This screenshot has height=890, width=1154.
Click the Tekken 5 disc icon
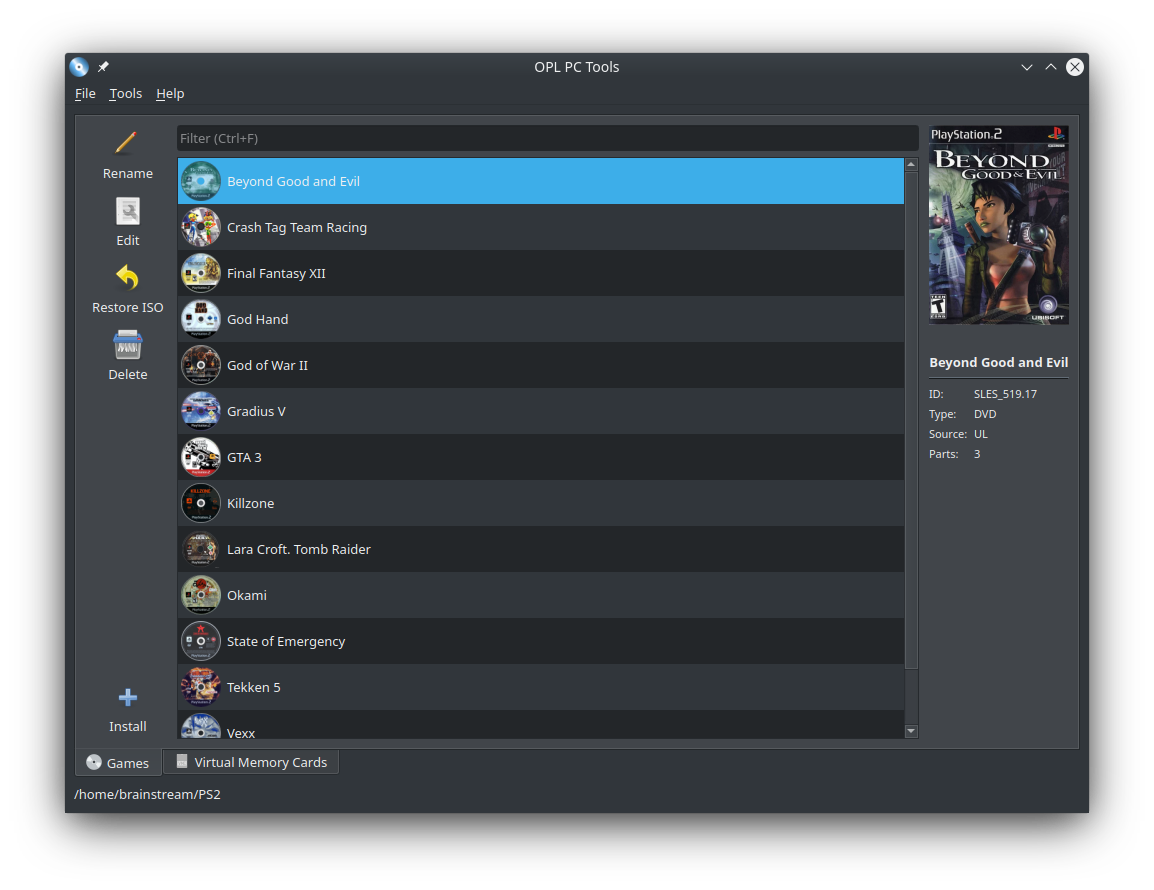pyautogui.click(x=201, y=688)
